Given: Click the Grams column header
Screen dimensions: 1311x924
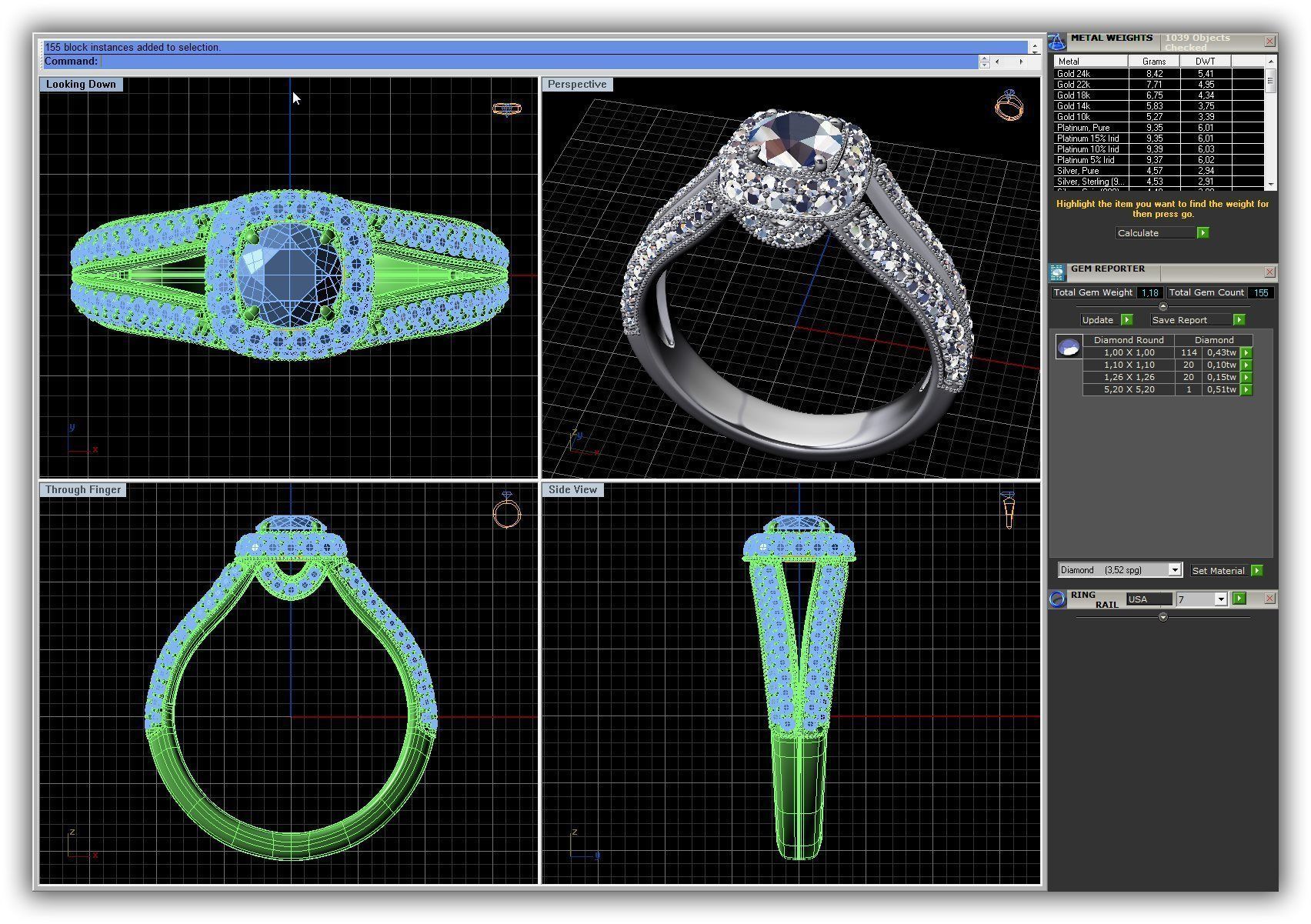Looking at the screenshot, I should [x=1154, y=62].
